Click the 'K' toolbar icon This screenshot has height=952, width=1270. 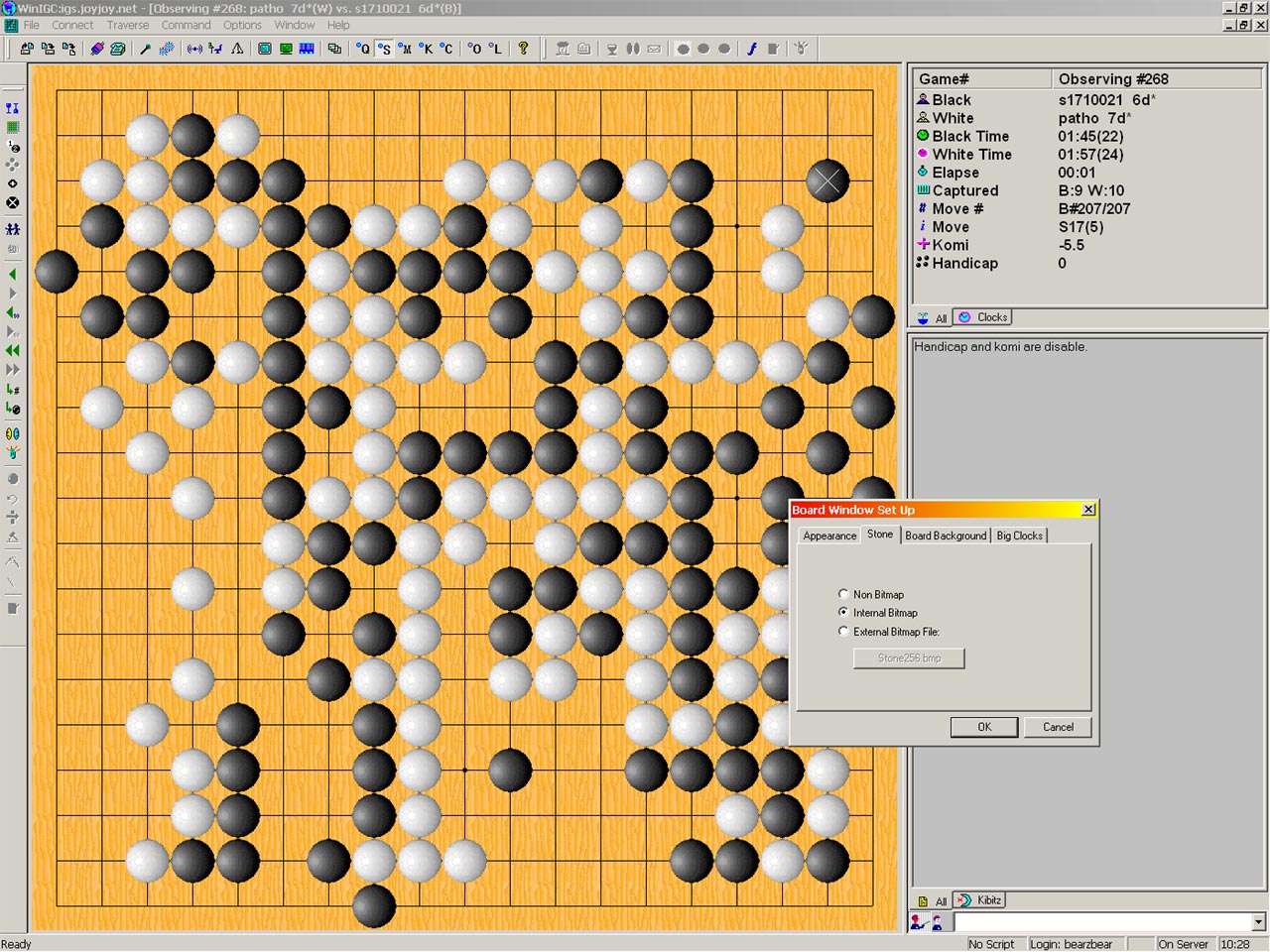426,49
